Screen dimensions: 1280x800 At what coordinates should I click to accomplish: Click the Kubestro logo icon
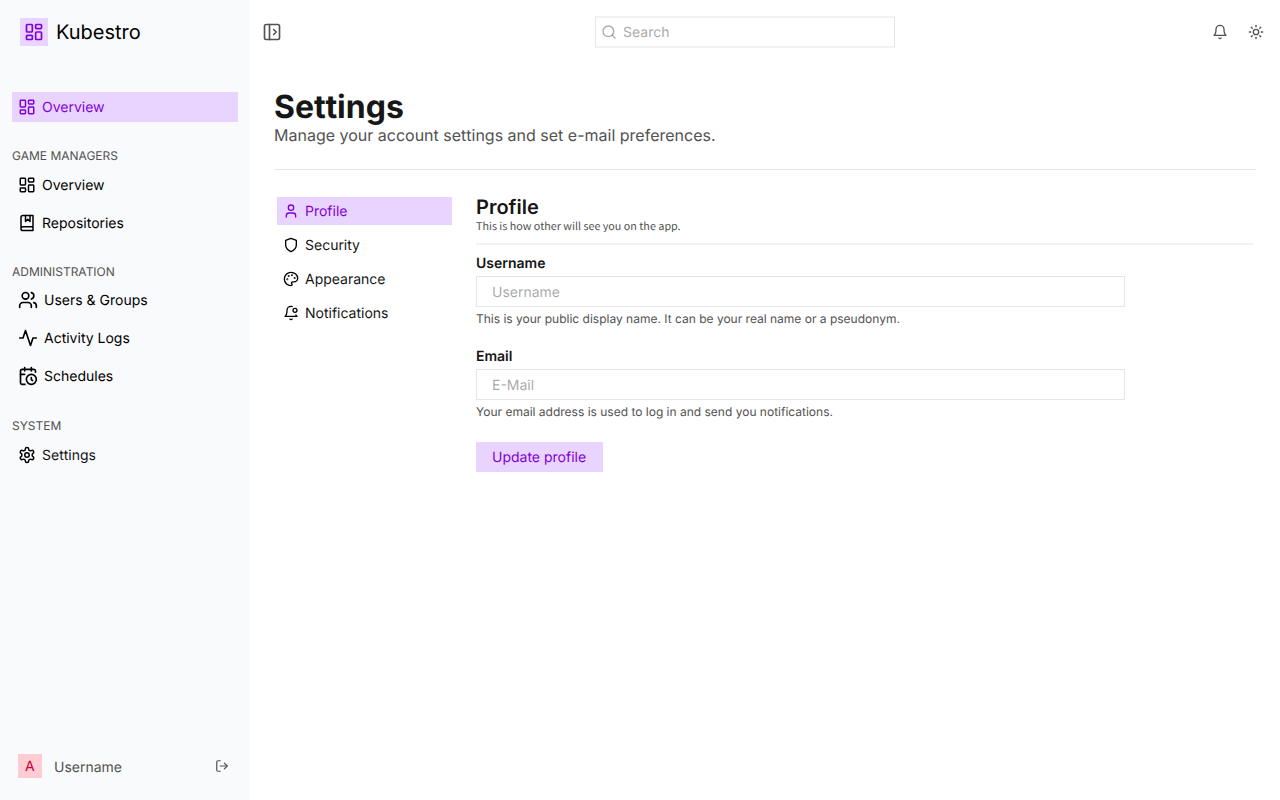click(x=34, y=32)
